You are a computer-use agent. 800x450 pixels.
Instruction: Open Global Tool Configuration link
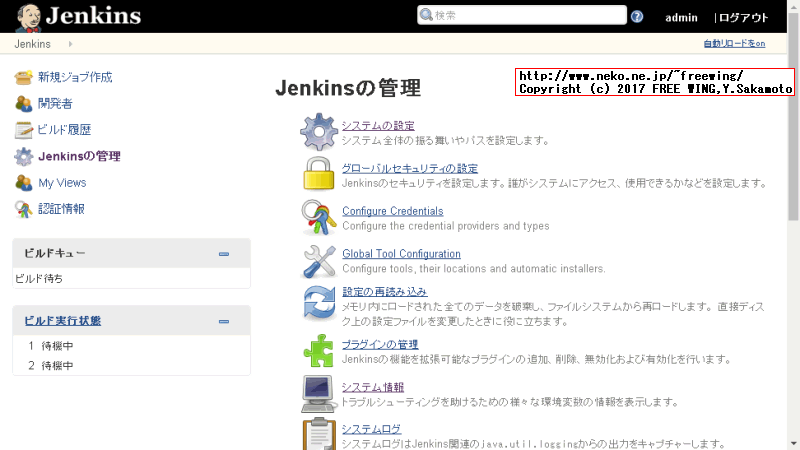[x=402, y=254]
